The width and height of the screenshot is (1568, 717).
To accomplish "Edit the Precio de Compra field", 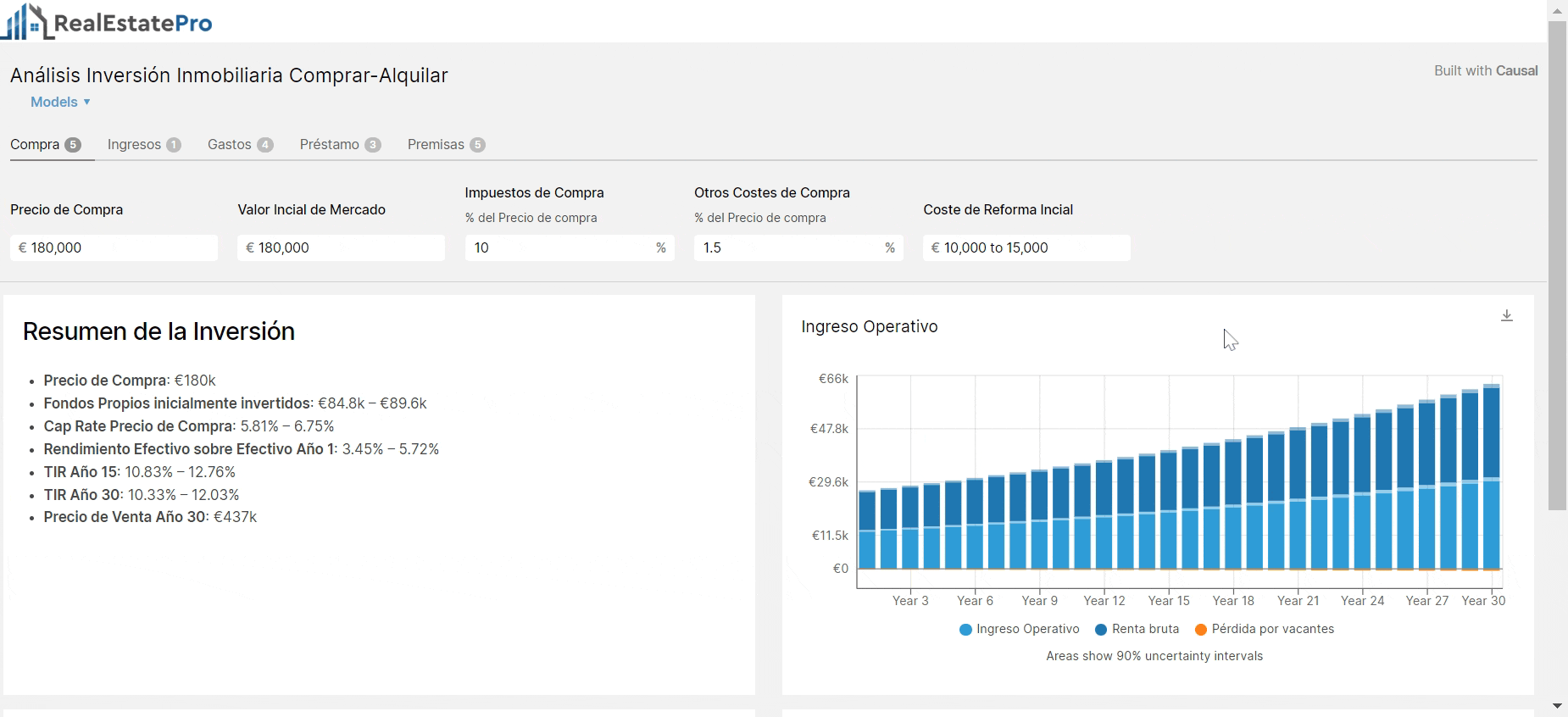I will pos(114,247).
